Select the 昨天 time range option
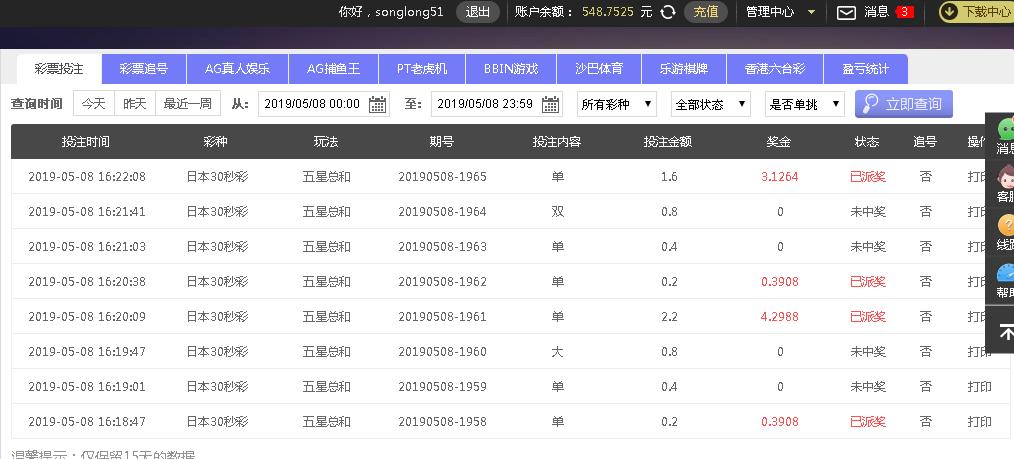This screenshot has height=459, width=1014. (x=135, y=104)
